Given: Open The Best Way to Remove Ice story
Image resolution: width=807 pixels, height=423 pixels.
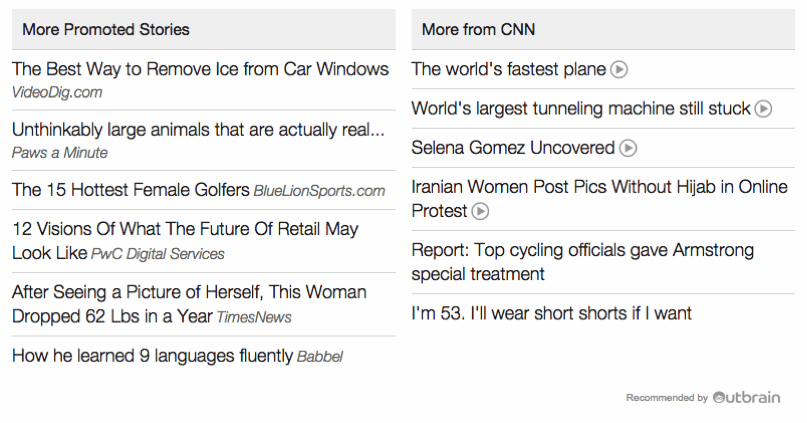Looking at the screenshot, I should pyautogui.click(x=200, y=69).
